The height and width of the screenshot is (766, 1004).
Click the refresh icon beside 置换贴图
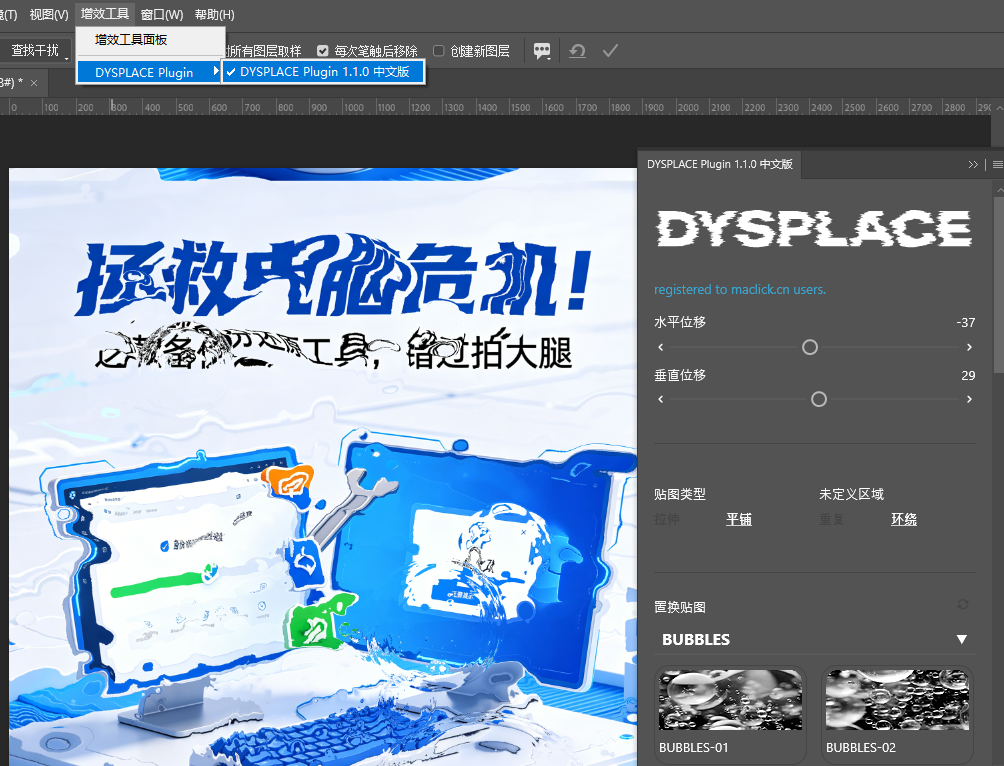[x=962, y=604]
